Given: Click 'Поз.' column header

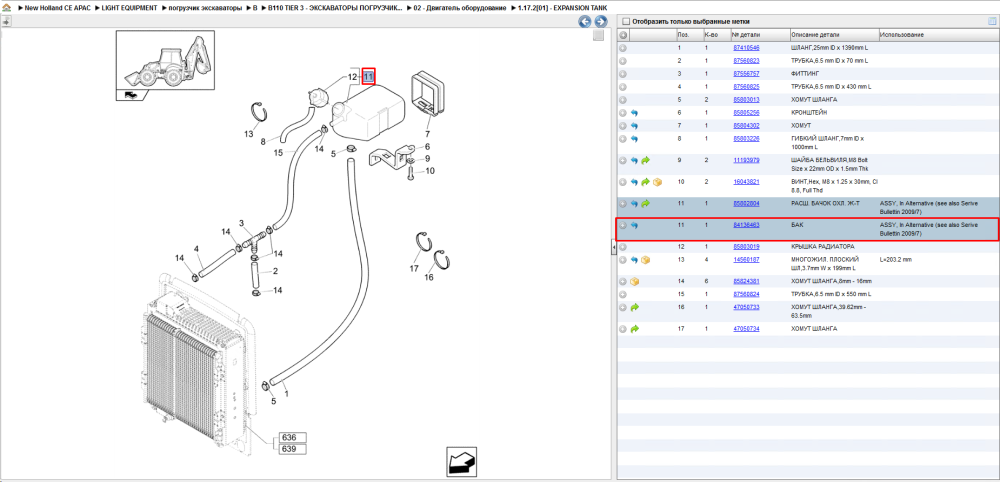Looking at the screenshot, I should (x=683, y=34).
